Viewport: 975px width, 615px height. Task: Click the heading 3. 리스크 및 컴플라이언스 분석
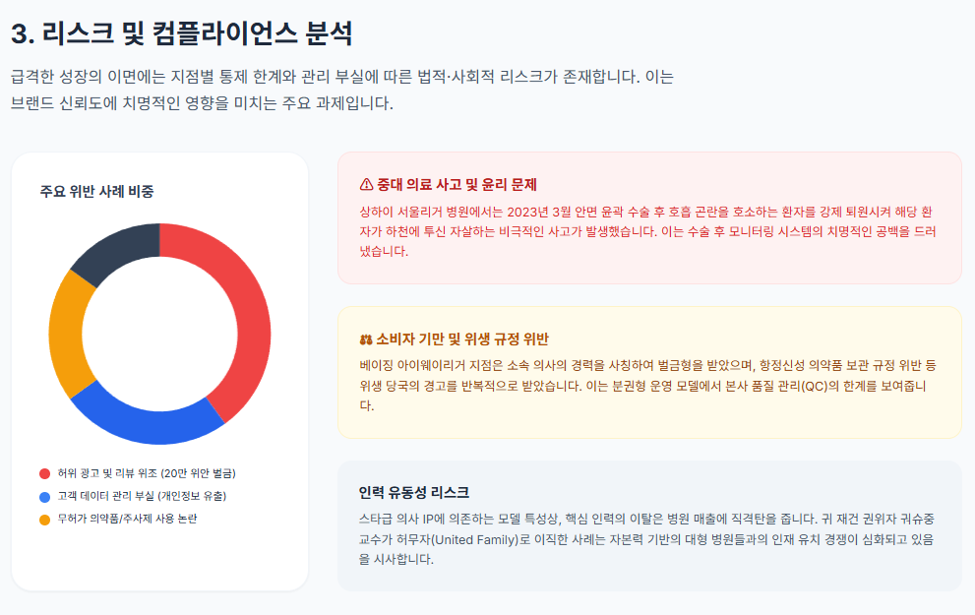click(x=182, y=34)
